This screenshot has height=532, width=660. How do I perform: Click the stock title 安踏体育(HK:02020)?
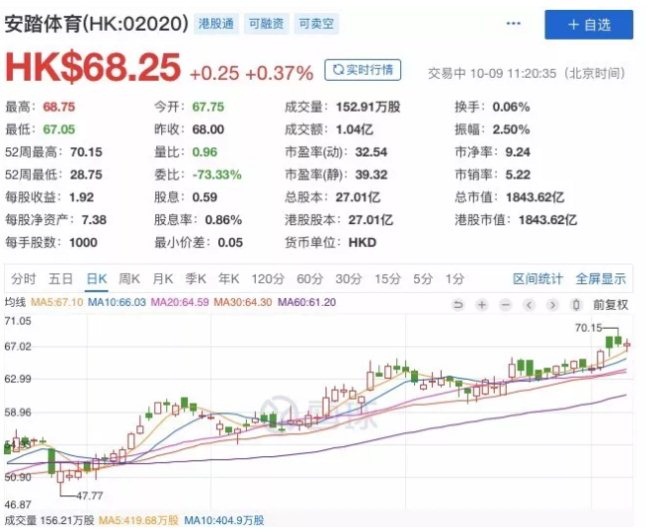96,24
